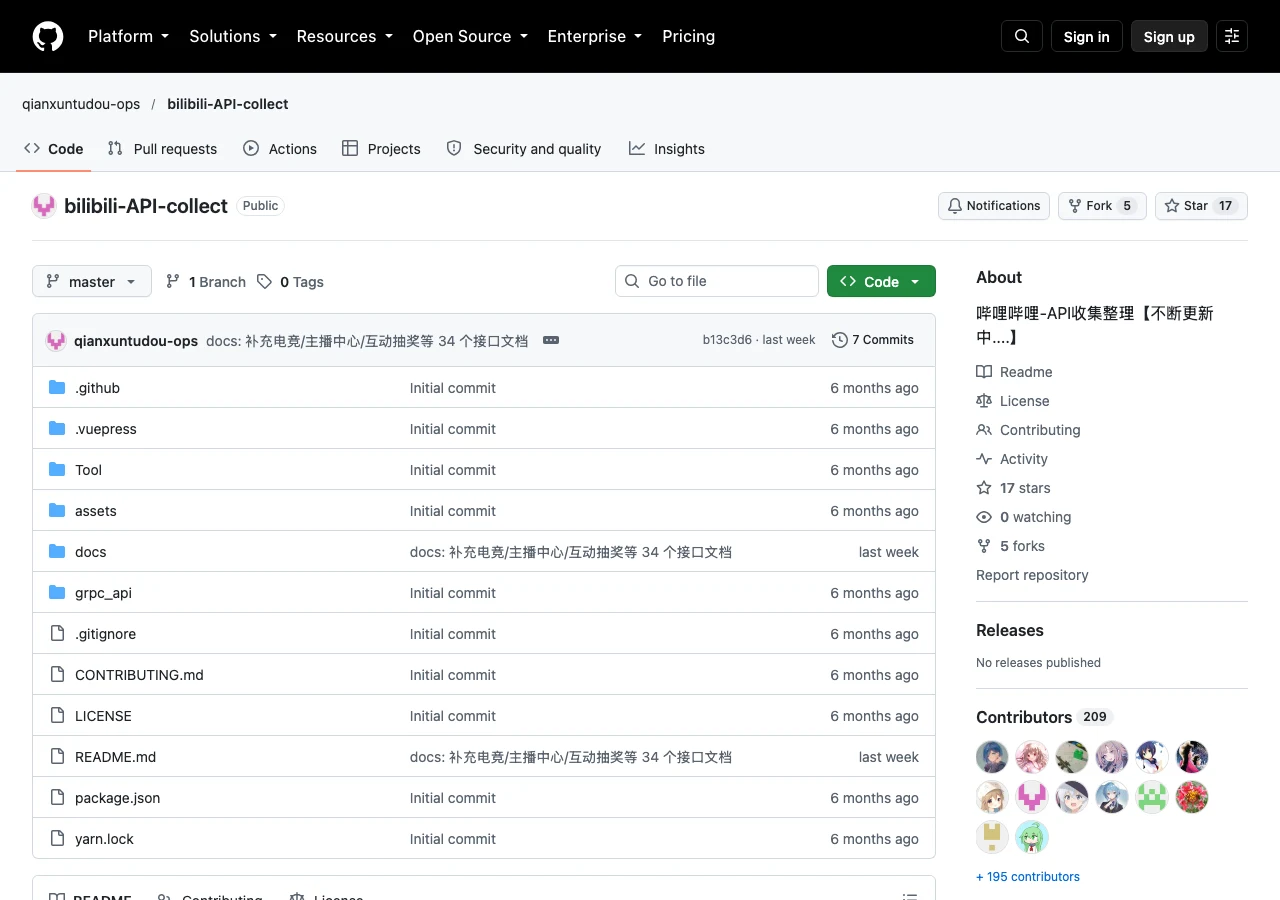Open the Solutions dropdown menu

pyautogui.click(x=233, y=36)
